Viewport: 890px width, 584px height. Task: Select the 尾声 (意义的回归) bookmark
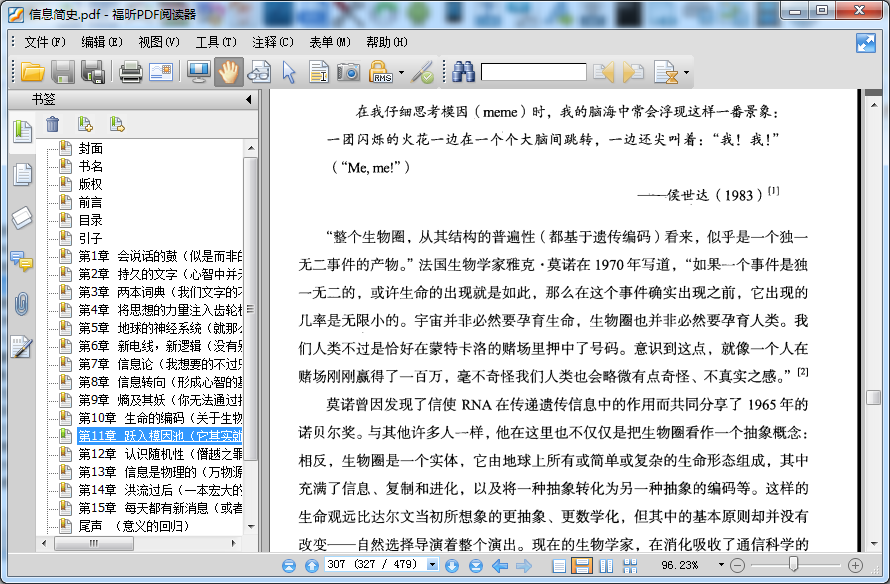[135, 526]
